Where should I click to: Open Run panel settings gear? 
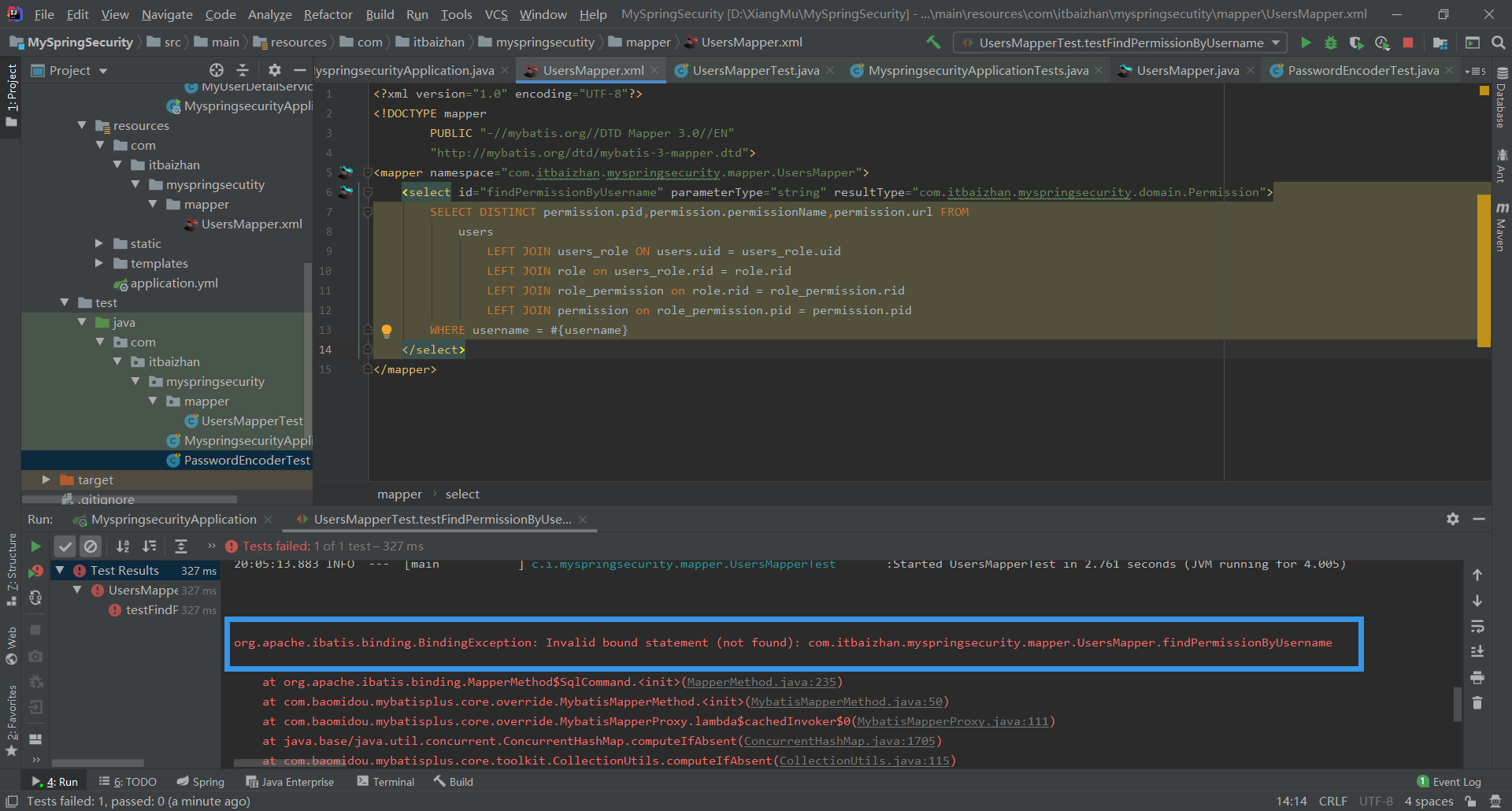click(1453, 519)
